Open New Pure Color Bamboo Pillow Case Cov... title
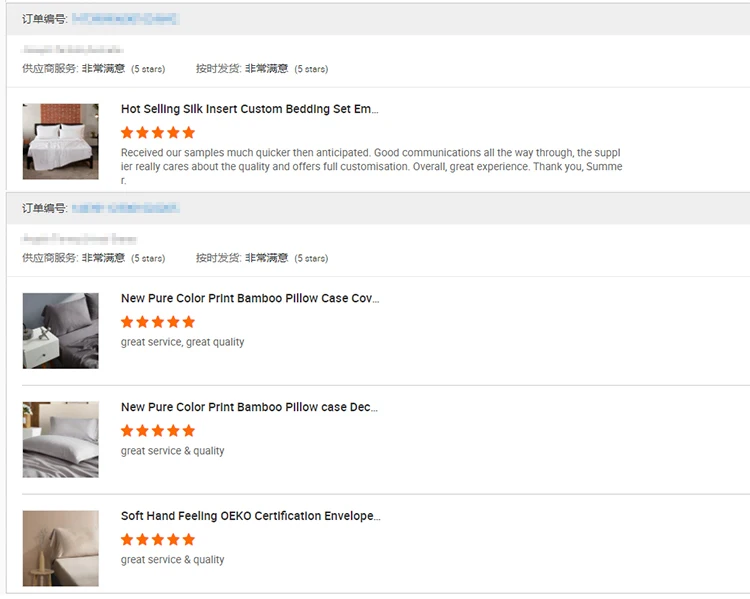 pos(250,298)
